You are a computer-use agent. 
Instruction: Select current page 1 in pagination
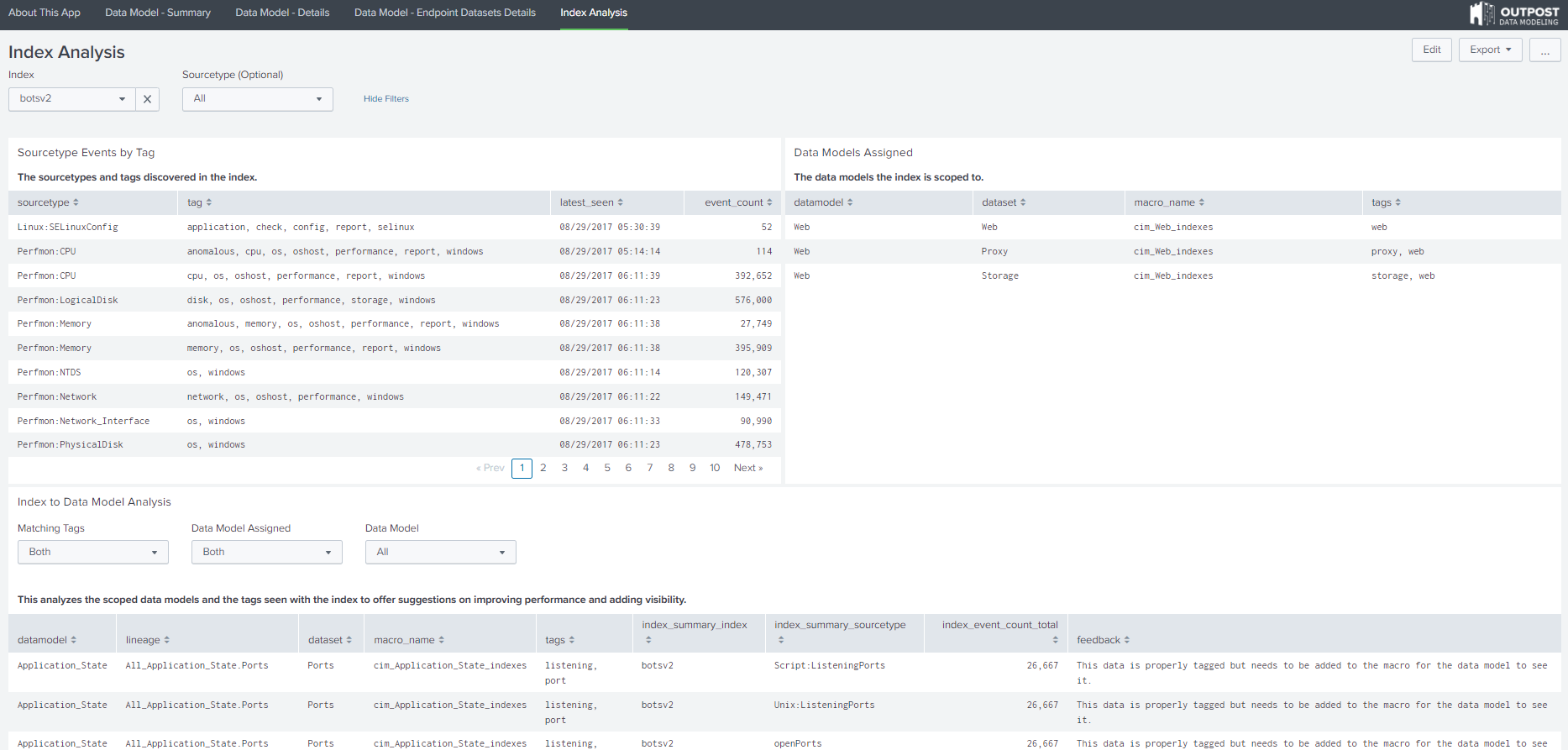(522, 468)
